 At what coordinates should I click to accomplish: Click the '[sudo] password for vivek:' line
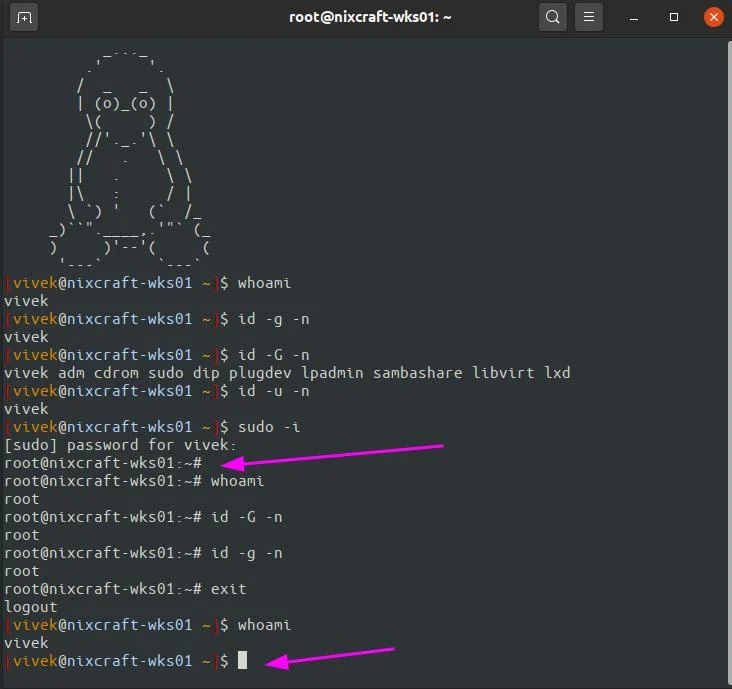click(120, 445)
